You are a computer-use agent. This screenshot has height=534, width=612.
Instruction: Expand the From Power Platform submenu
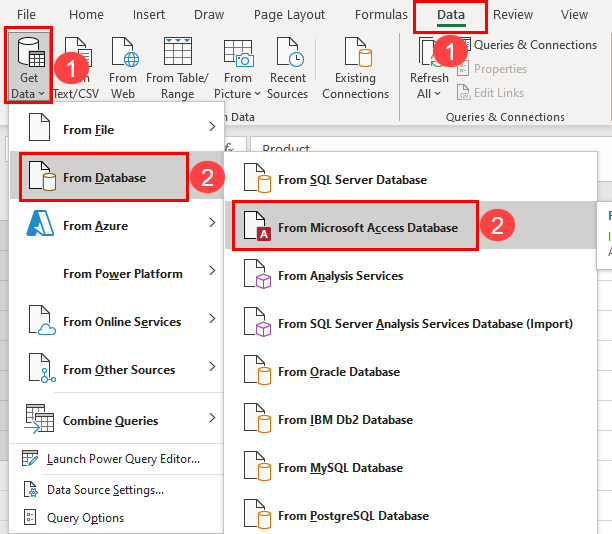coord(116,273)
